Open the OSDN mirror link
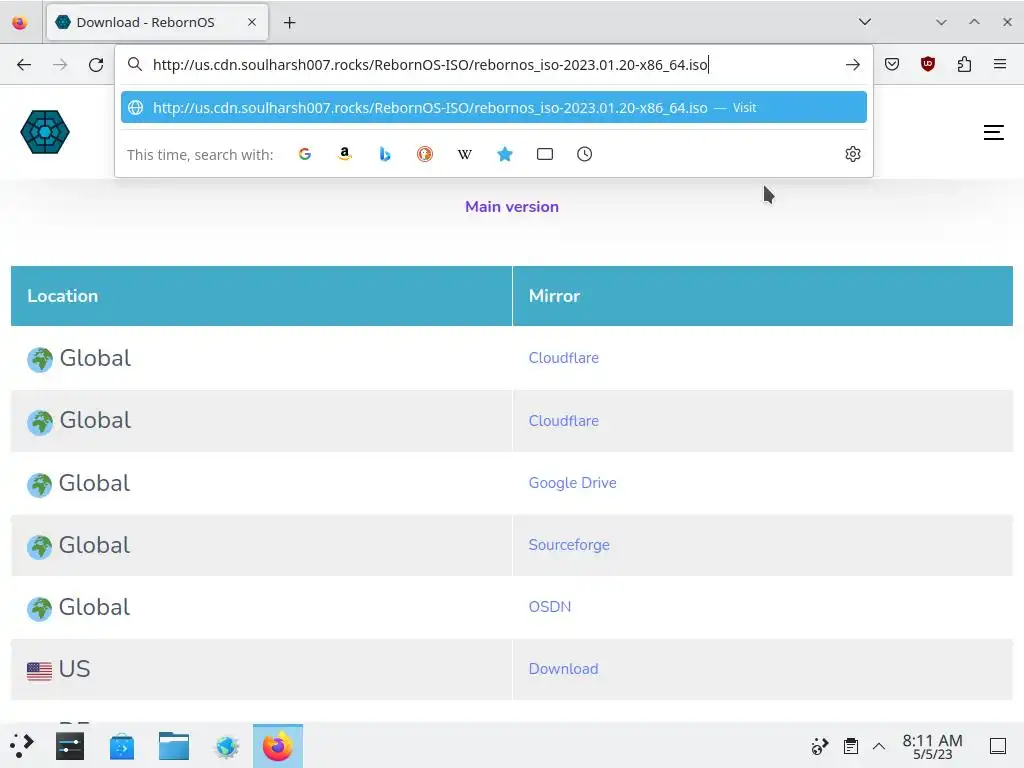 coord(550,607)
